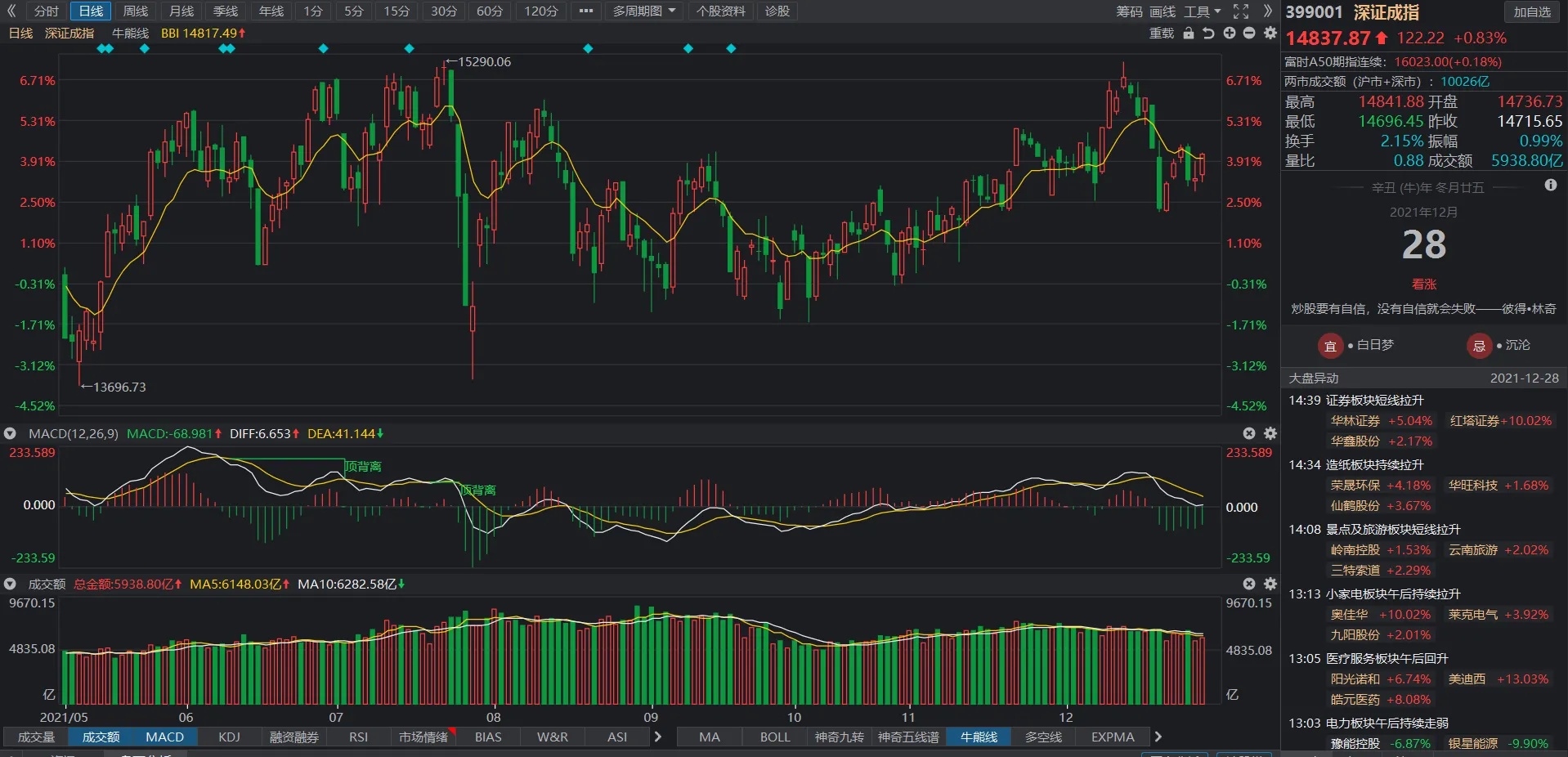Viewport: 1568px width, 757px height.
Task: Click the 重载 reload button
Action: point(1161,34)
